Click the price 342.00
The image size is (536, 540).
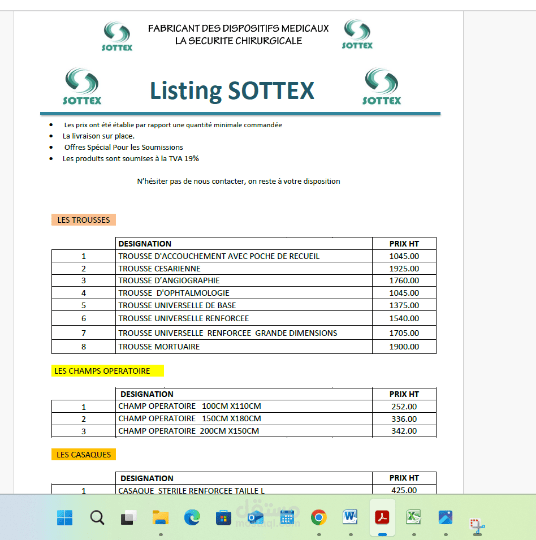pos(404,431)
